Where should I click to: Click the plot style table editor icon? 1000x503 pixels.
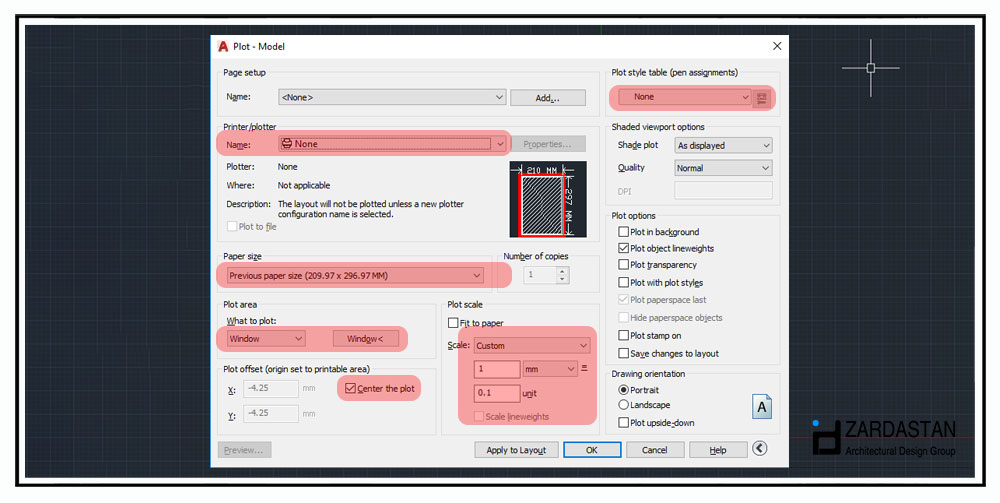pyautogui.click(x=762, y=97)
